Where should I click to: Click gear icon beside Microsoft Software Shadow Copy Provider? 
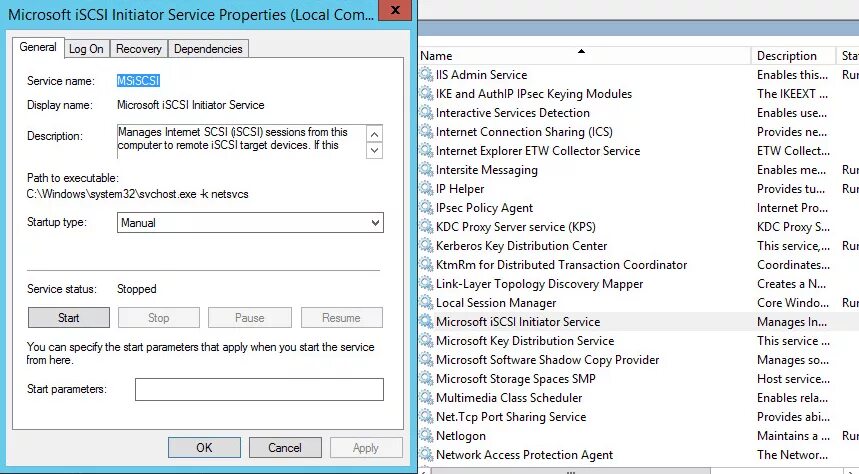pos(426,359)
